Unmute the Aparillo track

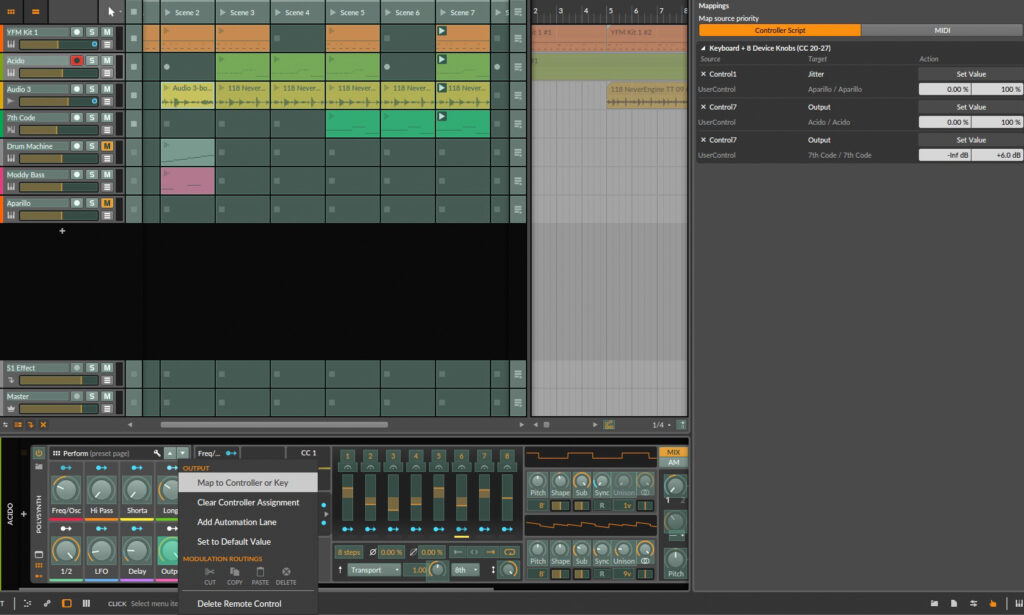pos(107,204)
